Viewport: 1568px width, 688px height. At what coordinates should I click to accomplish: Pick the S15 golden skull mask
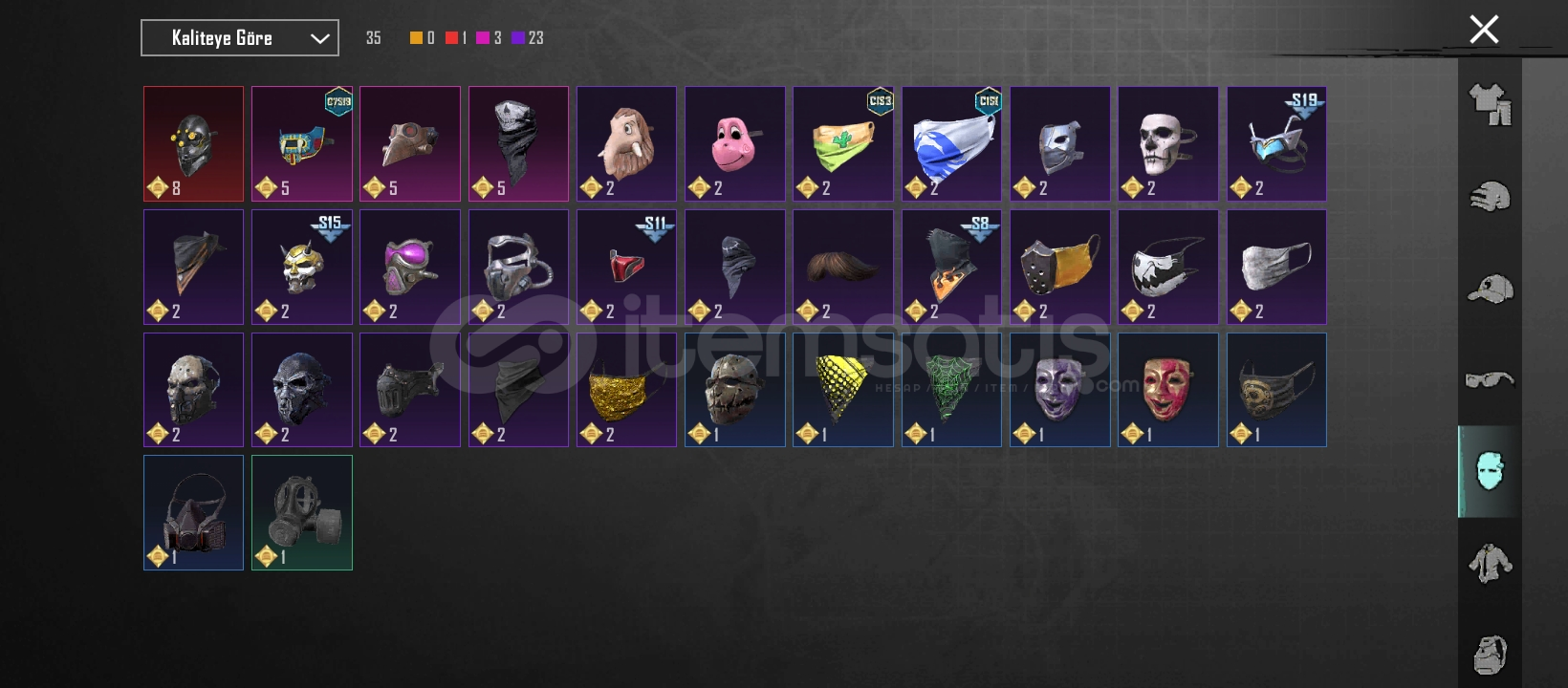pos(301,267)
